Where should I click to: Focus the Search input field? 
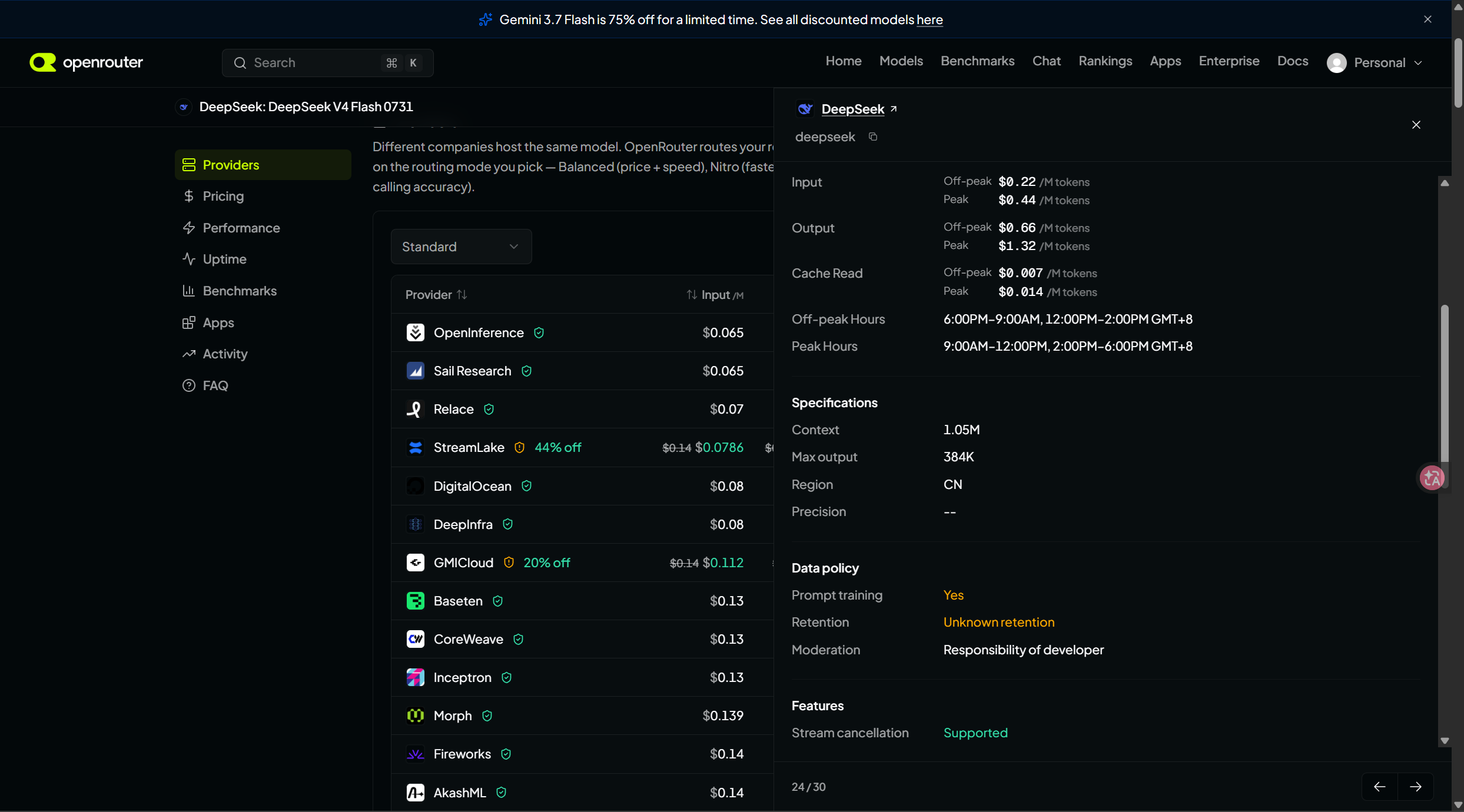pos(327,63)
